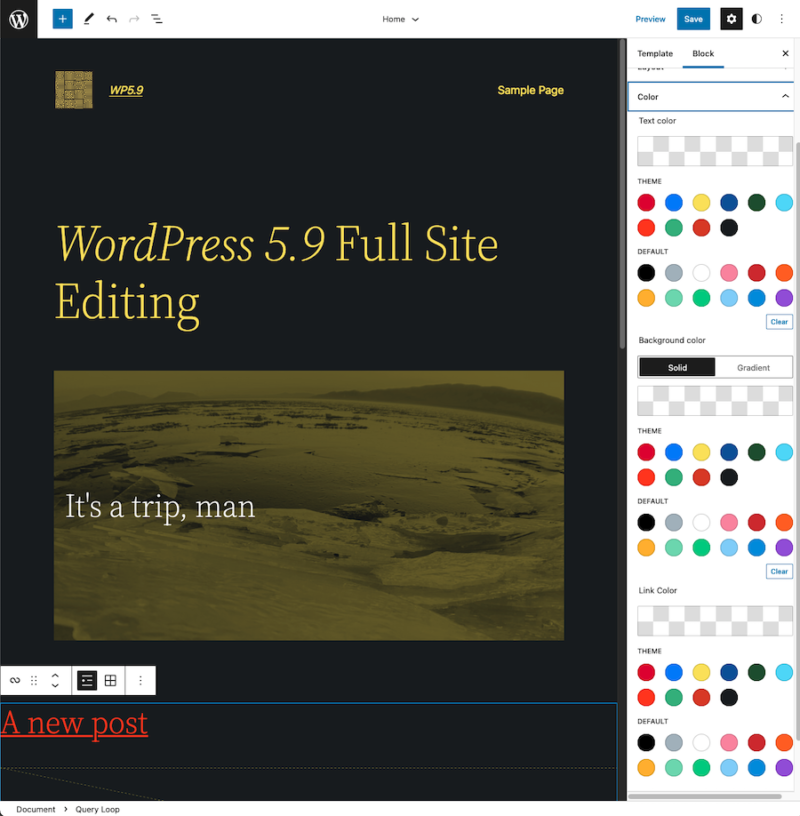Viewport: 800px width, 816px height.
Task: Select the pencil Tools icon
Action: click(88, 19)
